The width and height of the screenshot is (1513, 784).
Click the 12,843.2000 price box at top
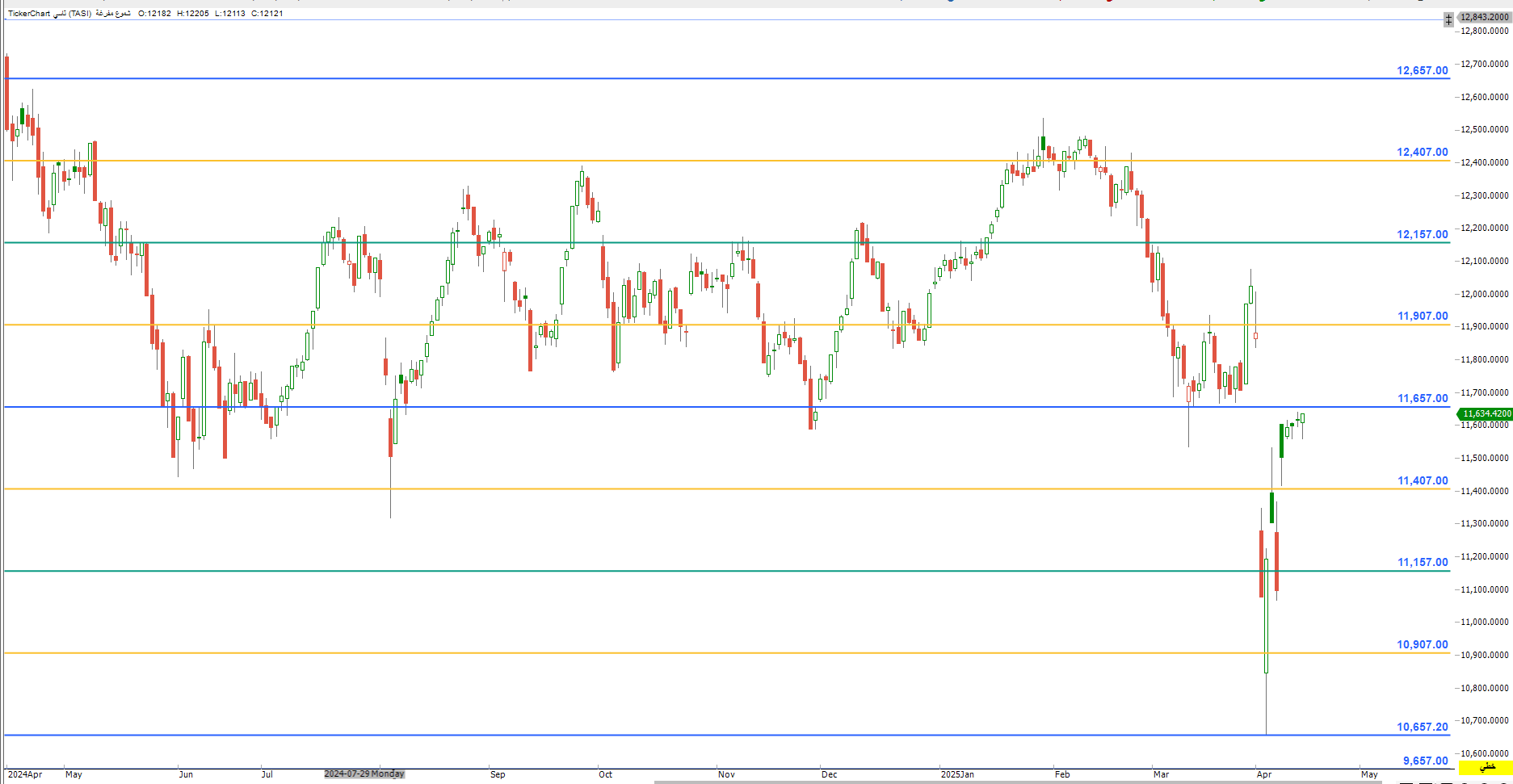(x=1485, y=17)
